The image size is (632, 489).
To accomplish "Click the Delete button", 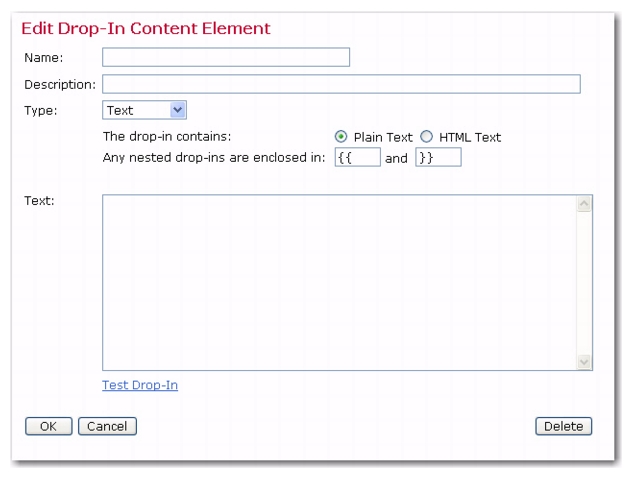I will click(563, 426).
